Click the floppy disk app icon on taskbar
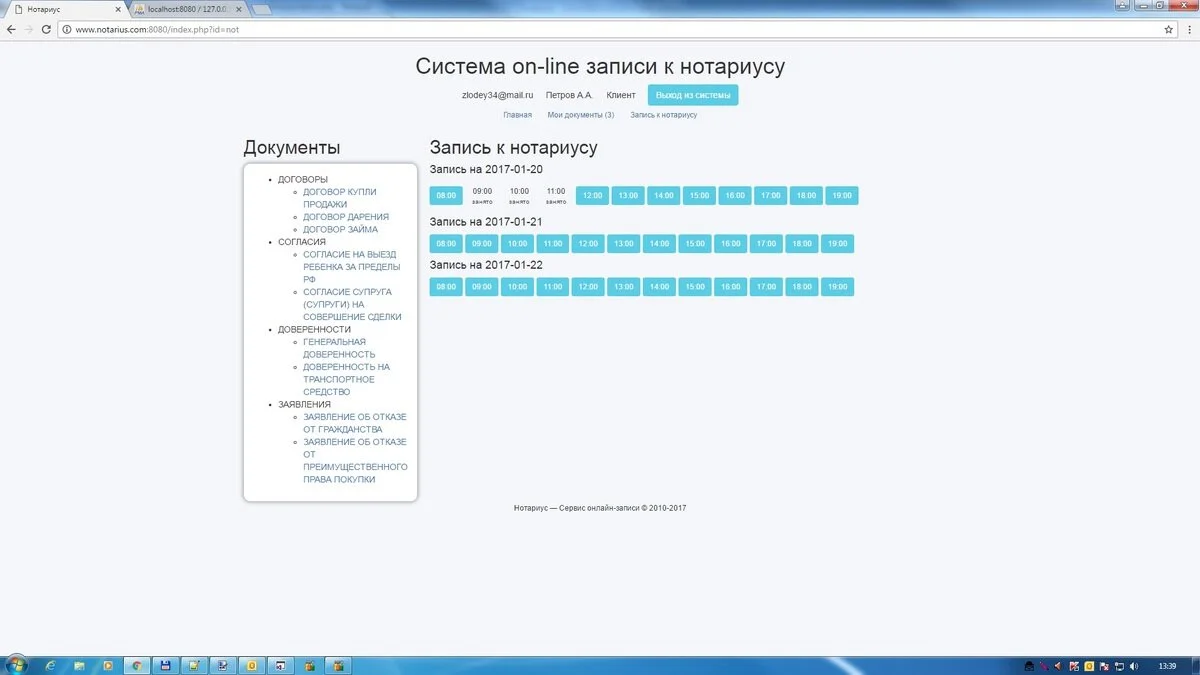This screenshot has height=675, width=1200. click(165, 663)
